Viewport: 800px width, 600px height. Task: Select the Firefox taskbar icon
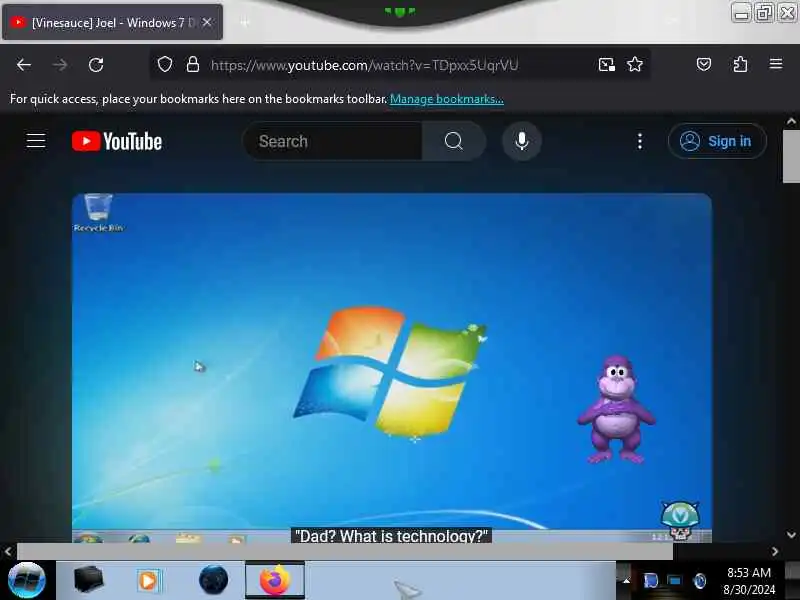[275, 581]
